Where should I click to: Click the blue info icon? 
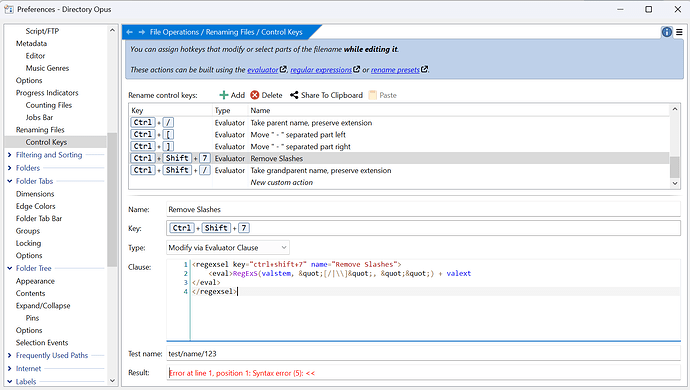(x=667, y=32)
